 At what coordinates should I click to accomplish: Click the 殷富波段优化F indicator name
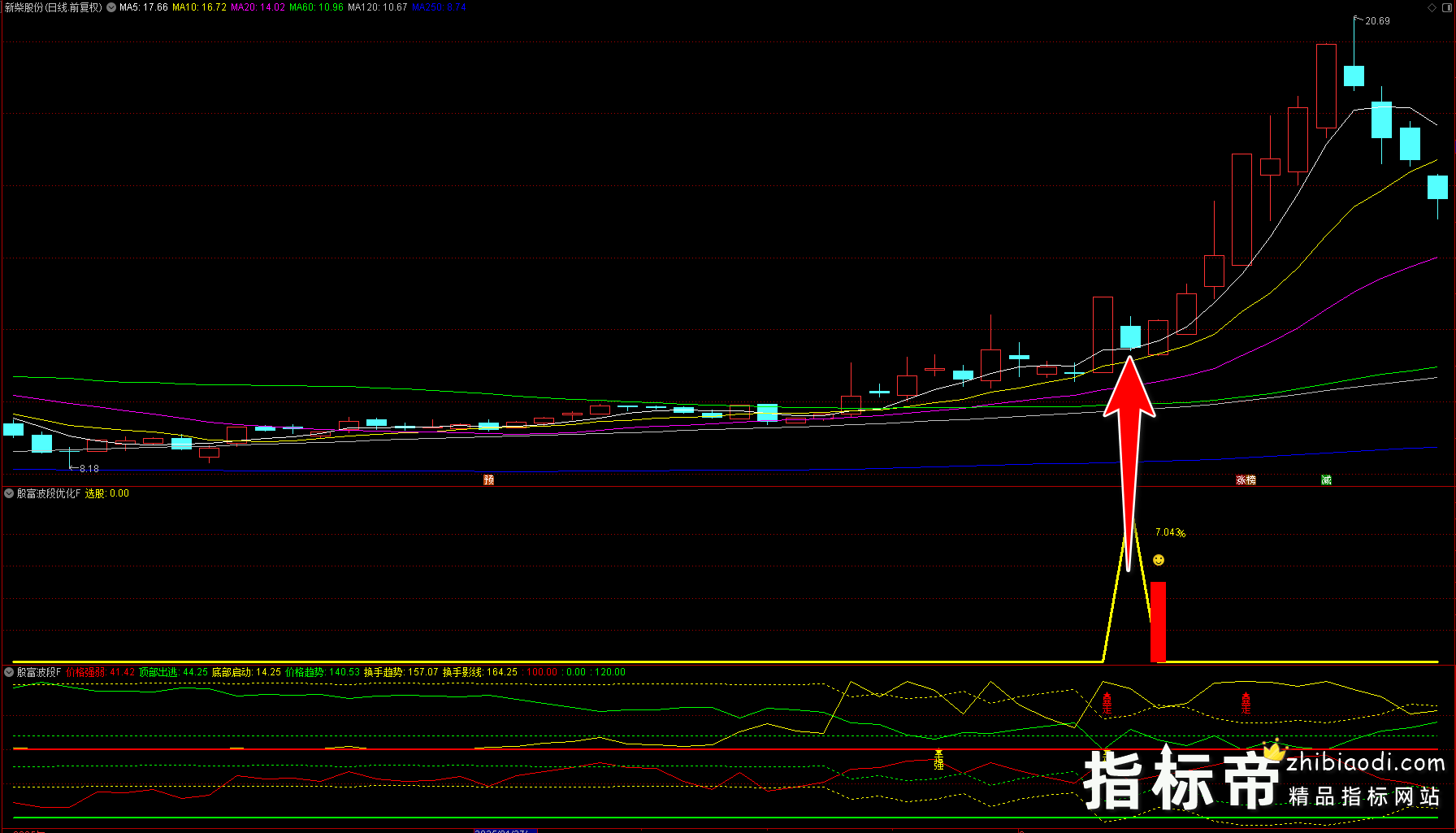pyautogui.click(x=49, y=493)
